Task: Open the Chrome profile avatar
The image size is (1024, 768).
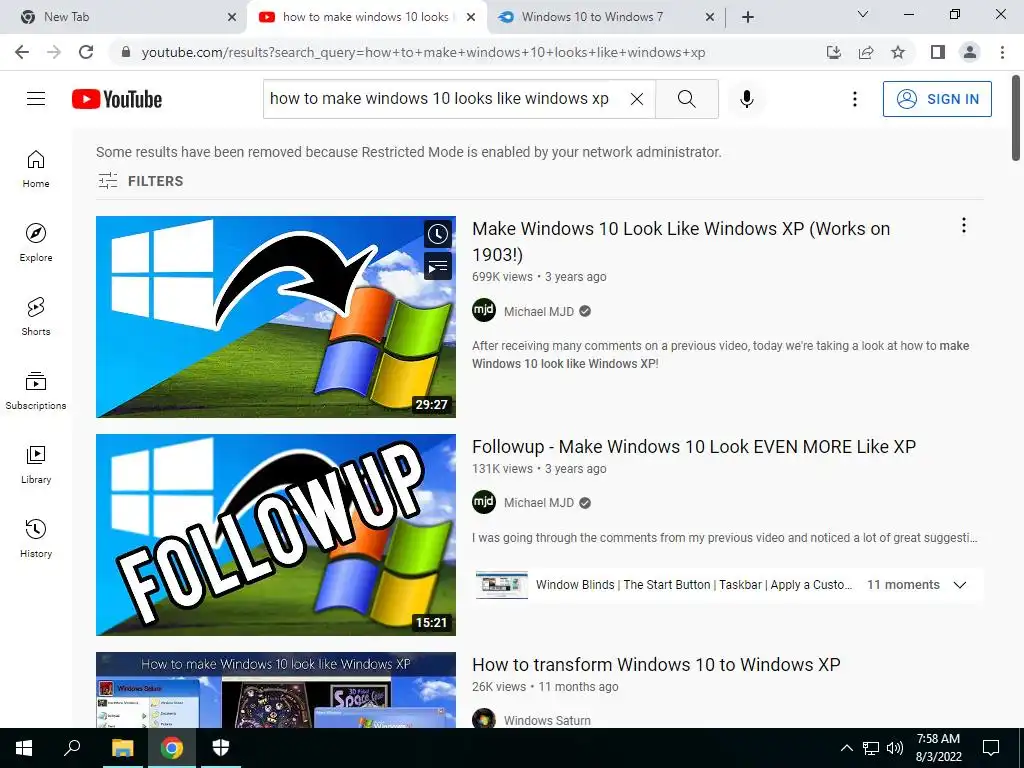Action: (x=970, y=52)
